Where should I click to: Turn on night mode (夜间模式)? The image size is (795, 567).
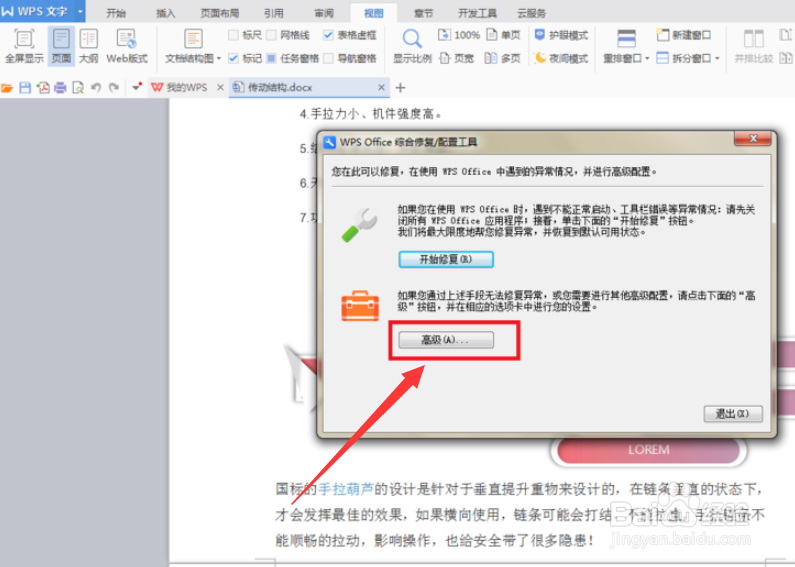561,58
